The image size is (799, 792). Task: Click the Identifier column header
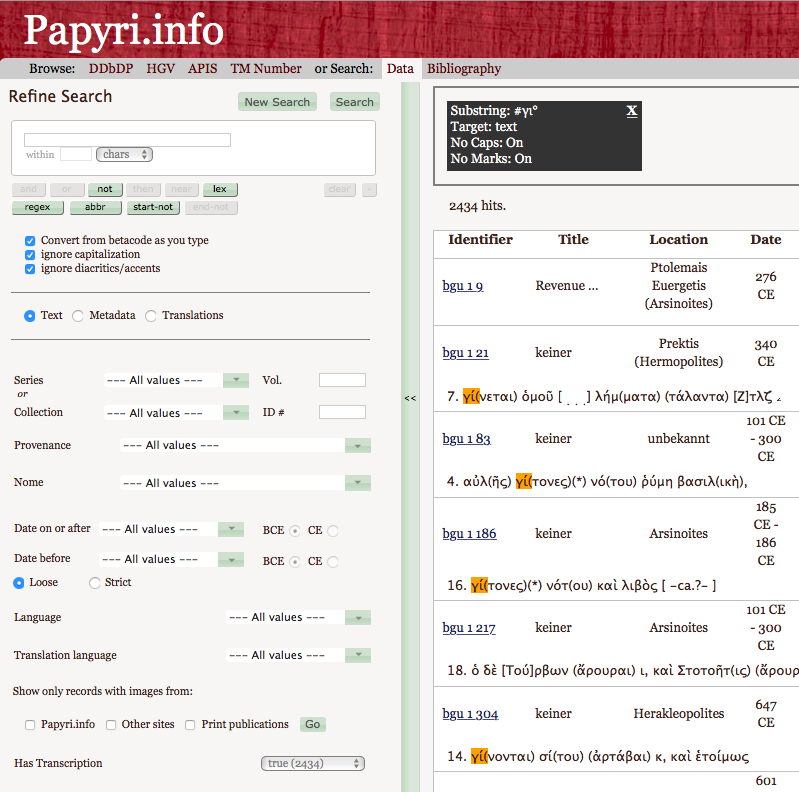coord(480,240)
